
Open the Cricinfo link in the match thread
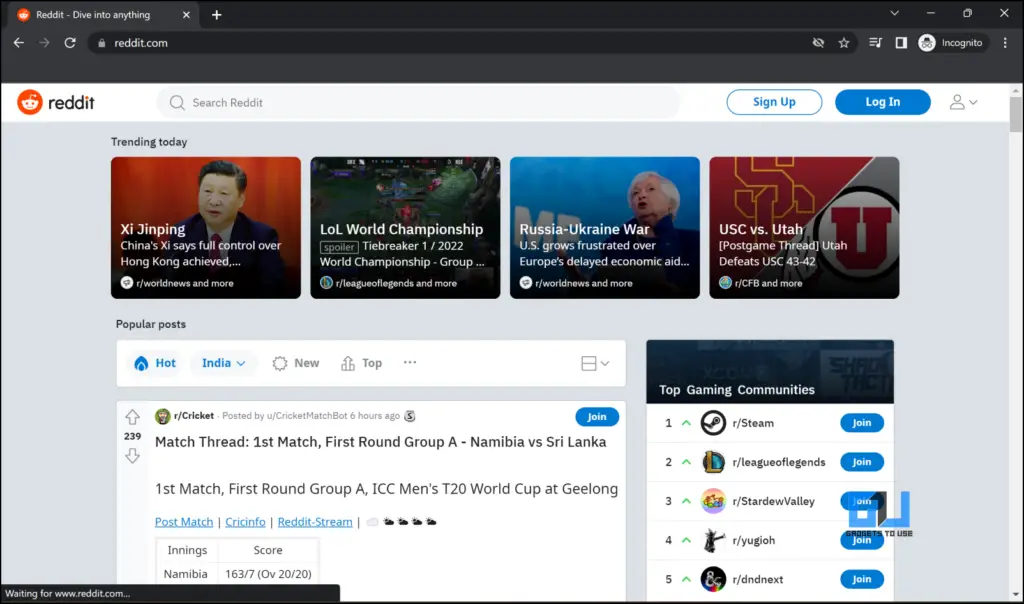pos(245,521)
